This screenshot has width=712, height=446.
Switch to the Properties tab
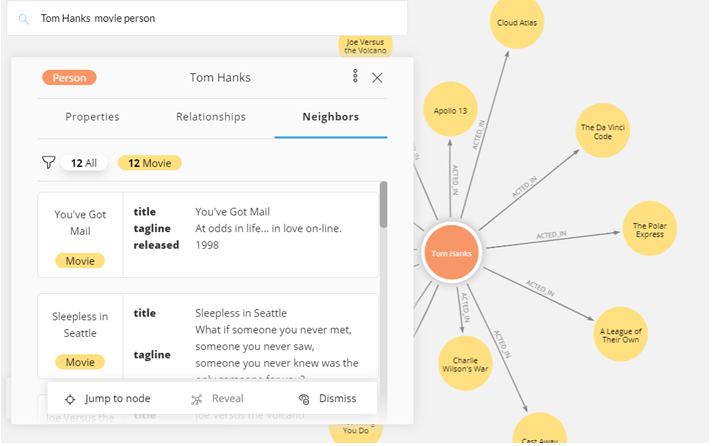click(92, 117)
